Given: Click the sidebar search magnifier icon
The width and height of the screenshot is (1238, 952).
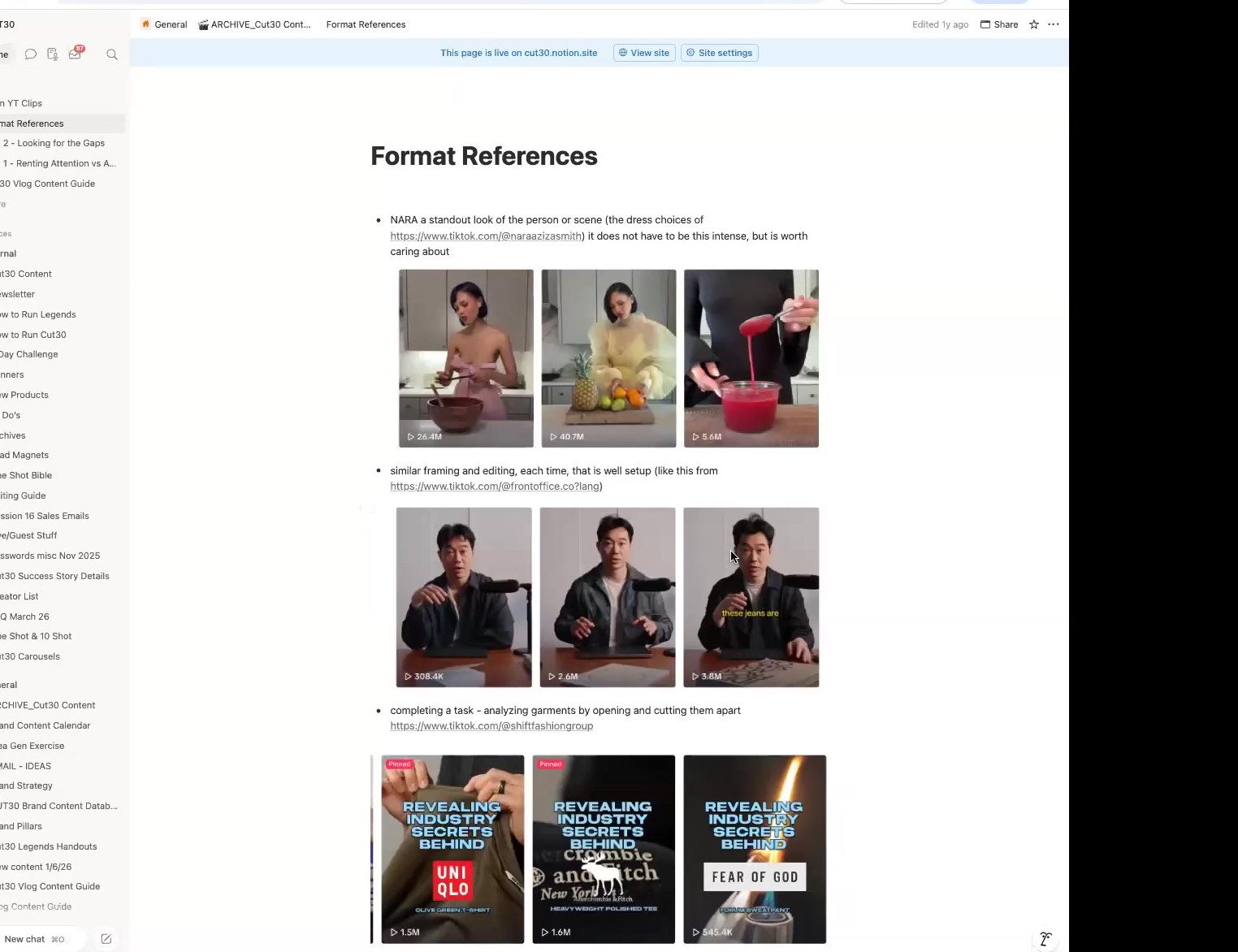Looking at the screenshot, I should (112, 54).
